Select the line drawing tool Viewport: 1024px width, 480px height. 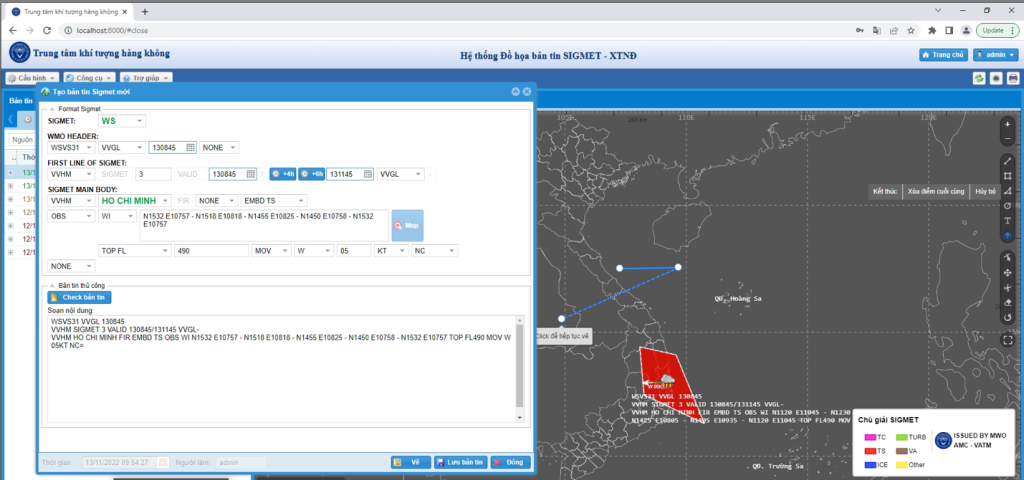pyautogui.click(x=1008, y=161)
